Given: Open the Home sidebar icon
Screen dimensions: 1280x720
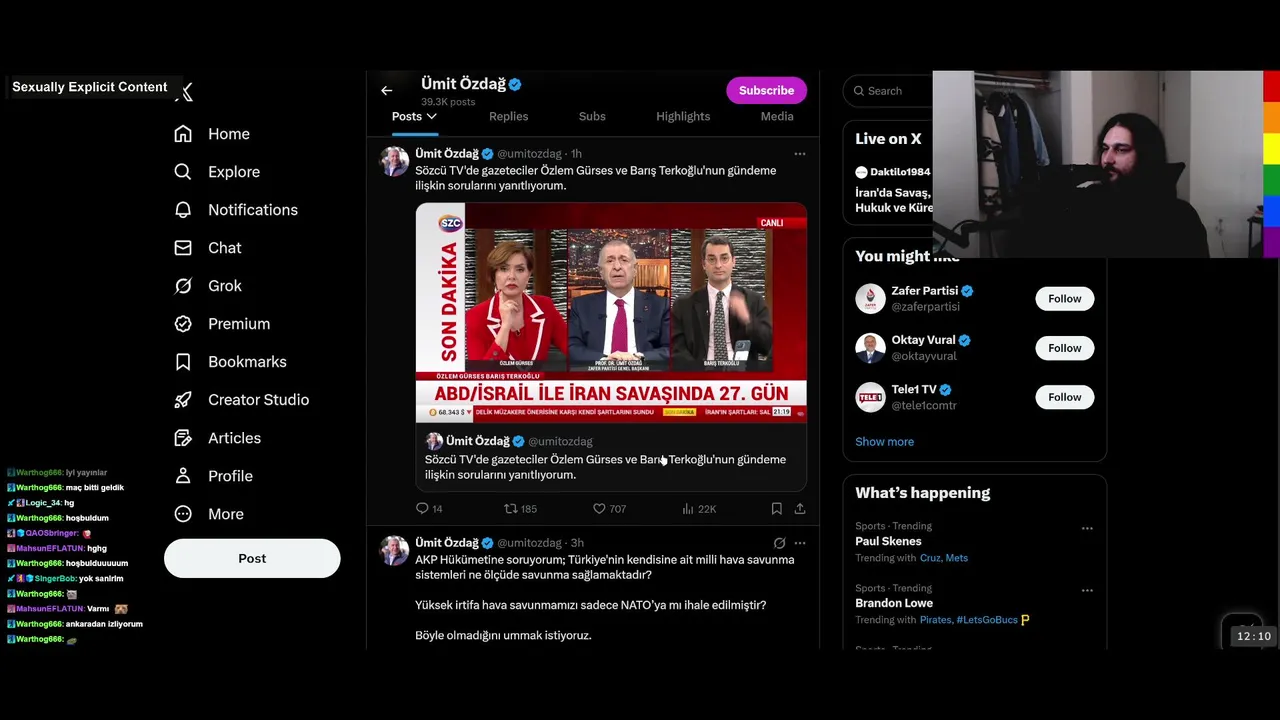Looking at the screenshot, I should pyautogui.click(x=183, y=134).
